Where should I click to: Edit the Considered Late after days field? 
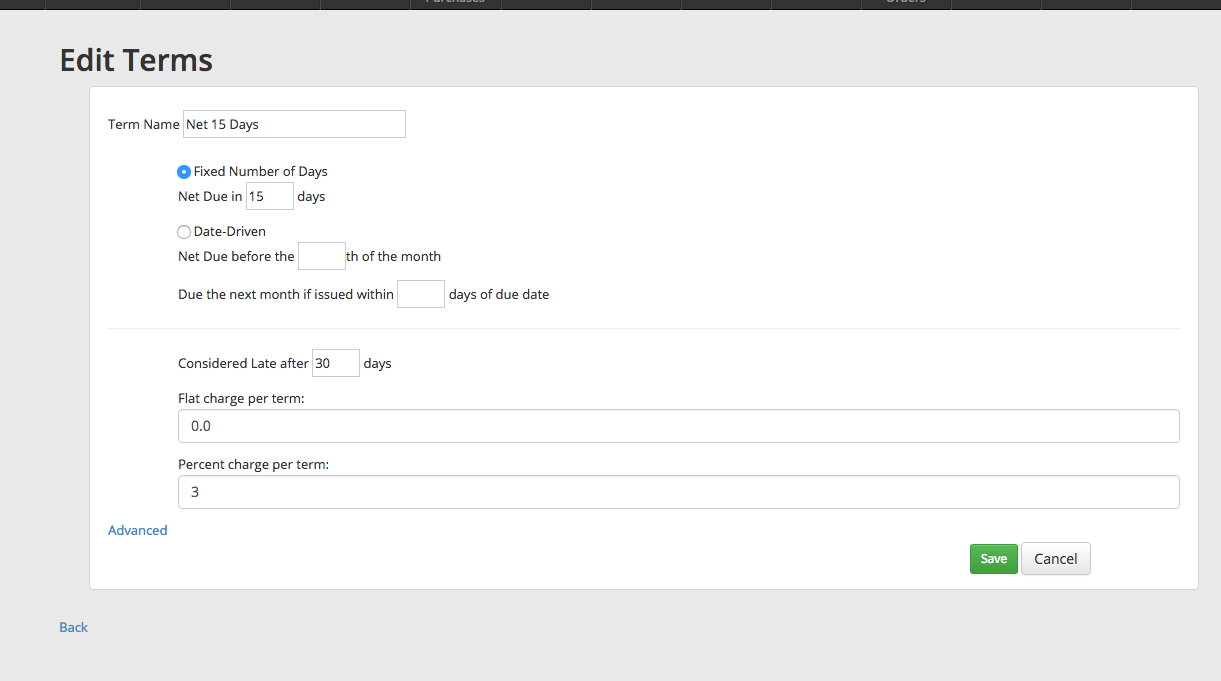coord(335,363)
